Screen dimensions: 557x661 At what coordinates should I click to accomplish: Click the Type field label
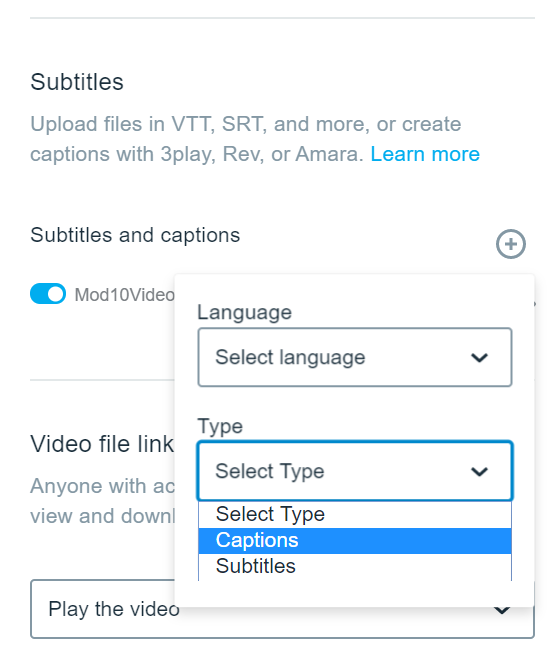[x=220, y=426]
